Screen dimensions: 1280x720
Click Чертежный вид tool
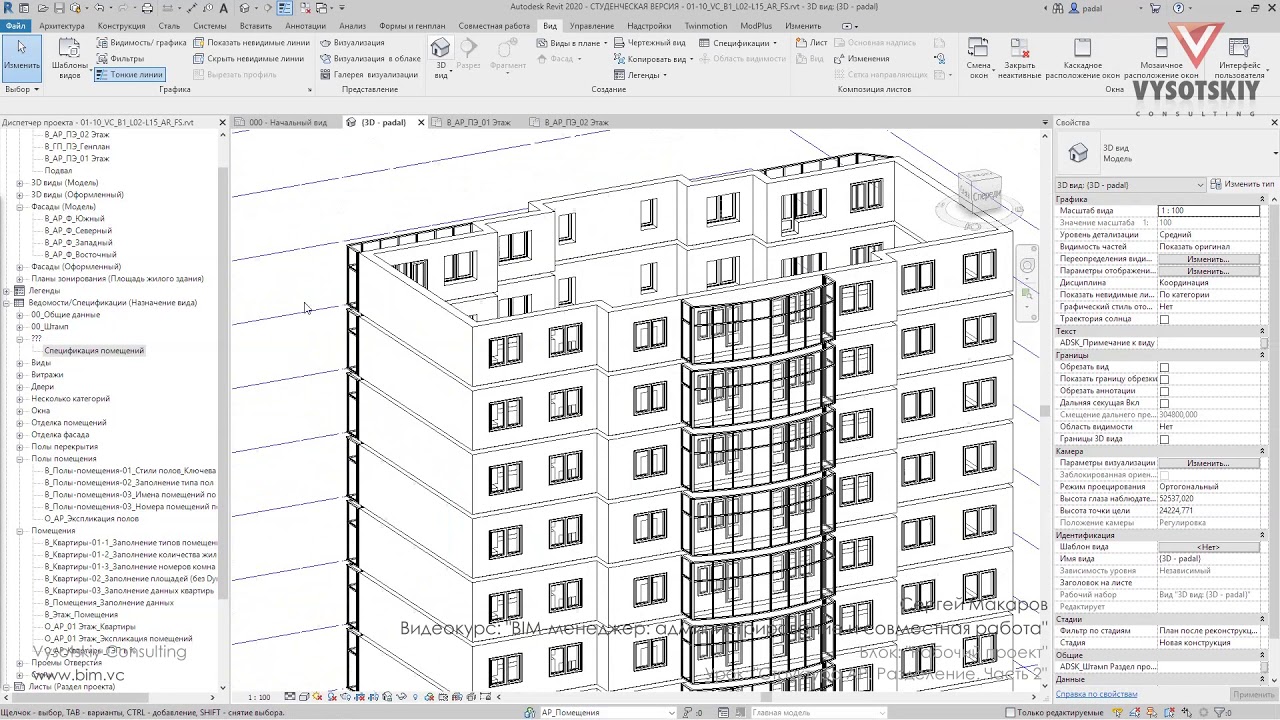(650, 43)
